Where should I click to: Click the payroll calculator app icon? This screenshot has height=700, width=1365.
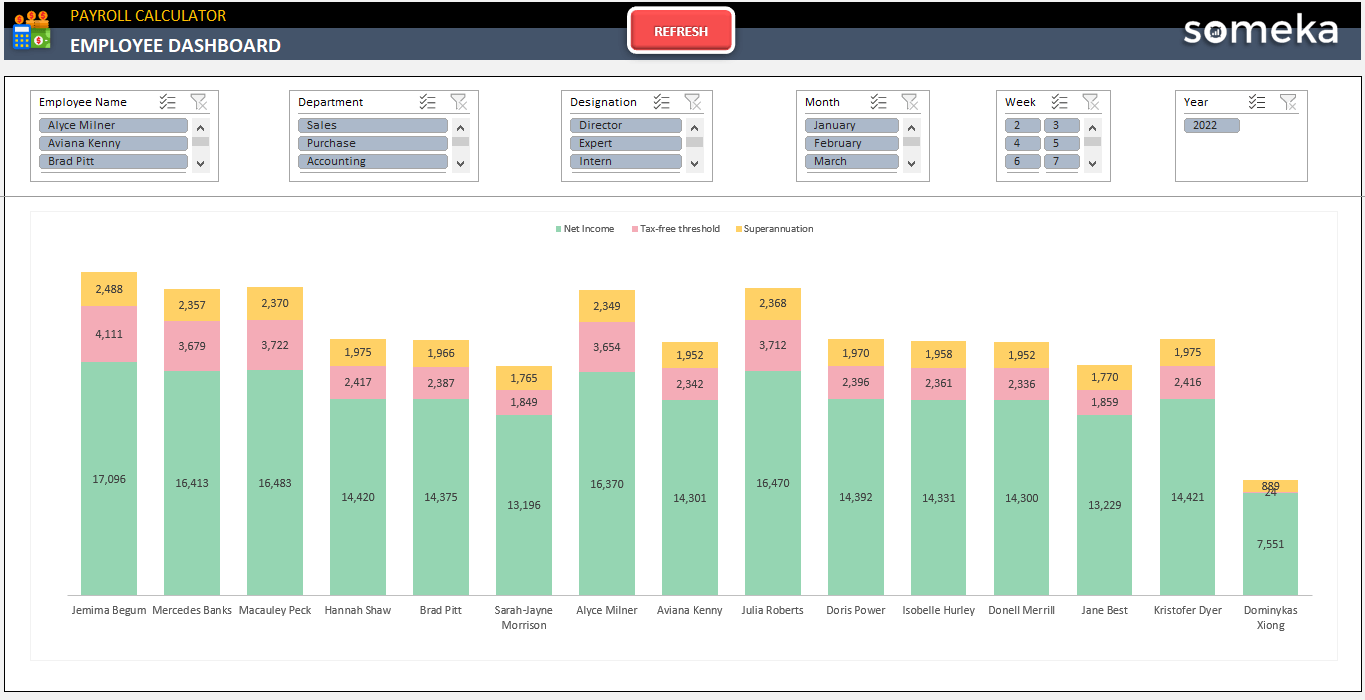tap(31, 31)
